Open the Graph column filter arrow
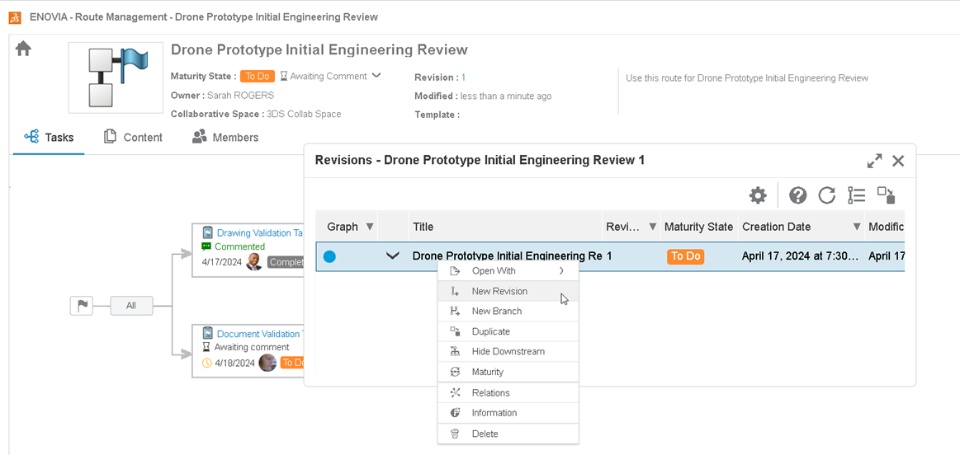This screenshot has width=960, height=455. (369, 227)
